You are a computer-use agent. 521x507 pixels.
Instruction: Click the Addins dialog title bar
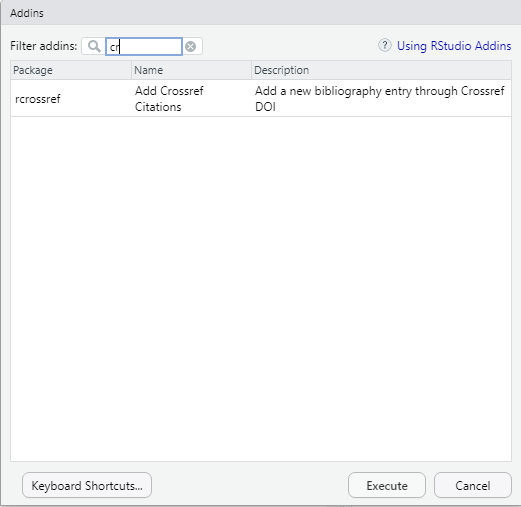point(260,13)
